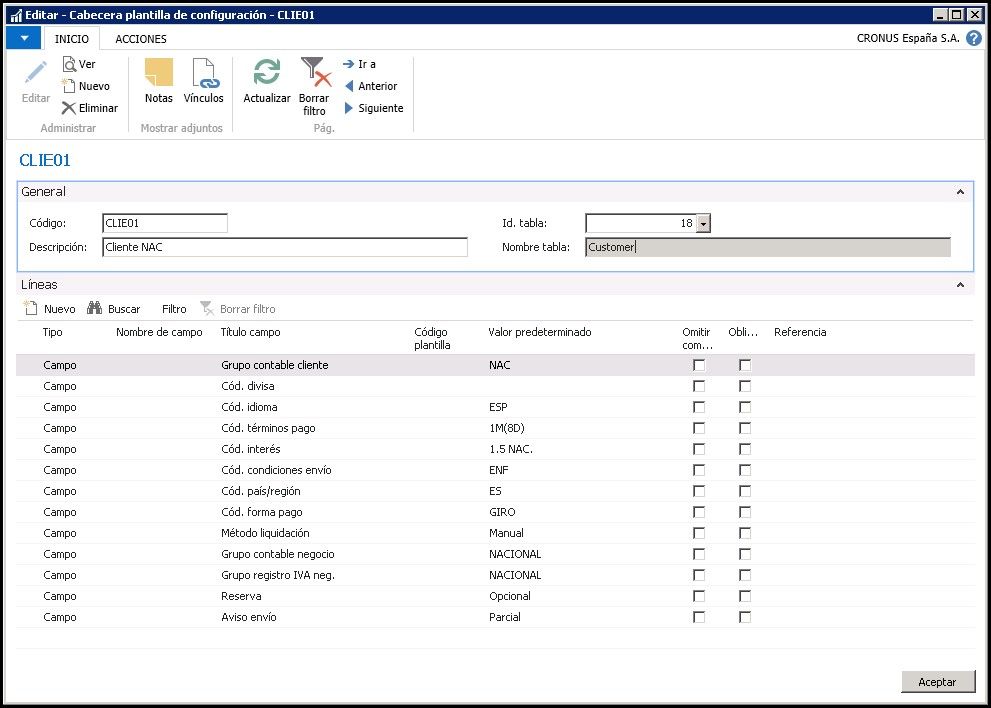
Task: Click Nuevo icon in the Líneas toolbar
Action: click(30, 309)
